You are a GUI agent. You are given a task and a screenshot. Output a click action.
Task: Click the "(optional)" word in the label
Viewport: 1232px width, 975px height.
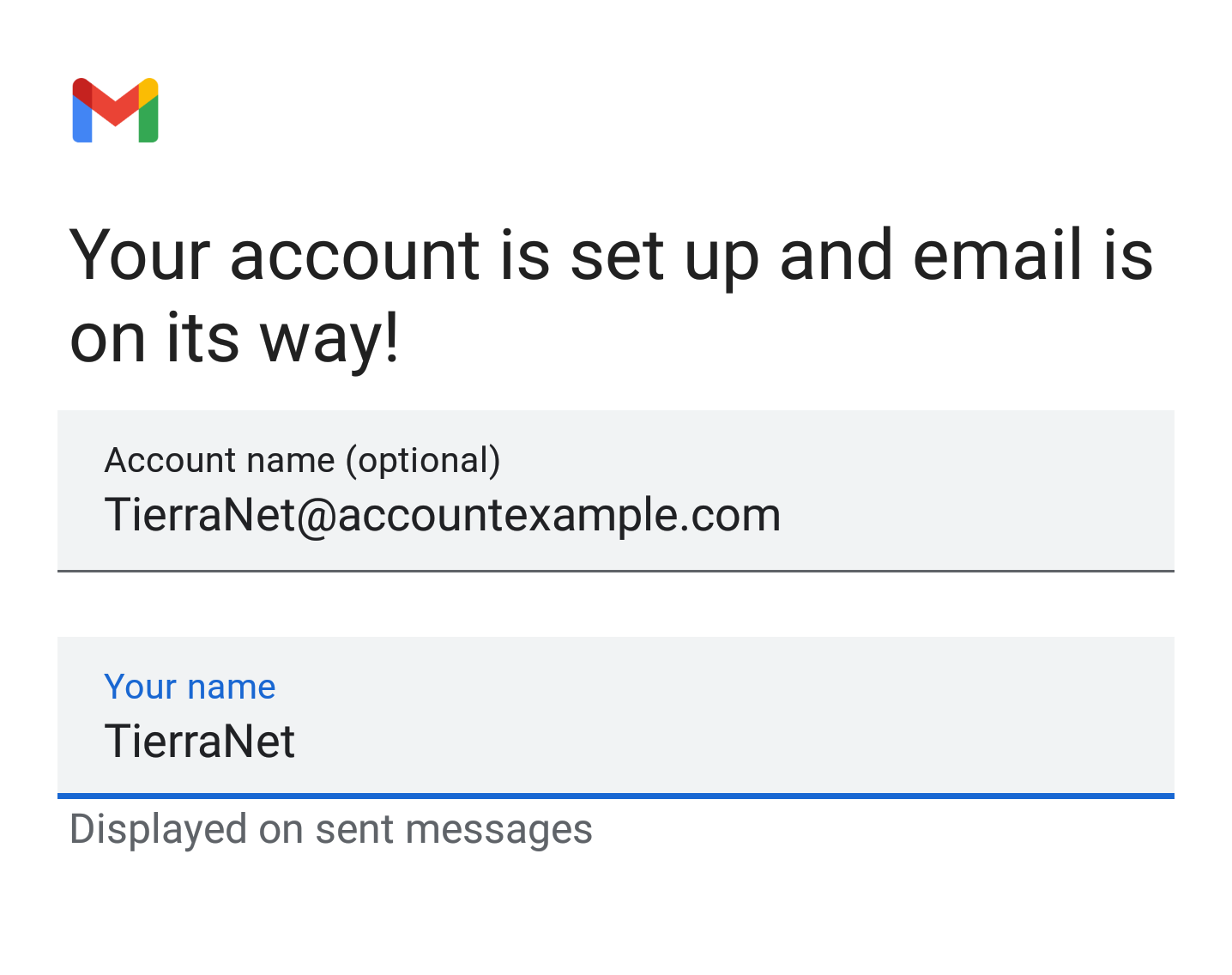coord(423,461)
